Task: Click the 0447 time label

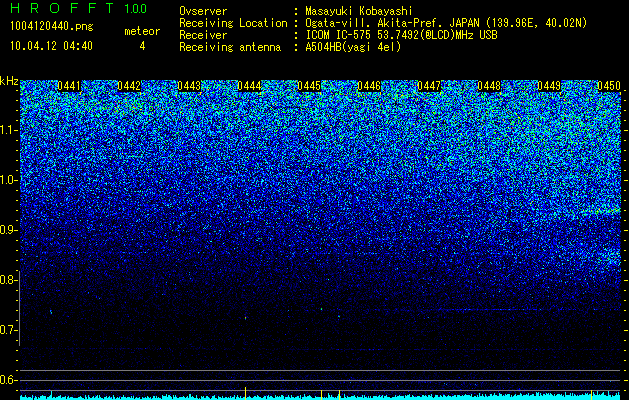Action: click(429, 86)
